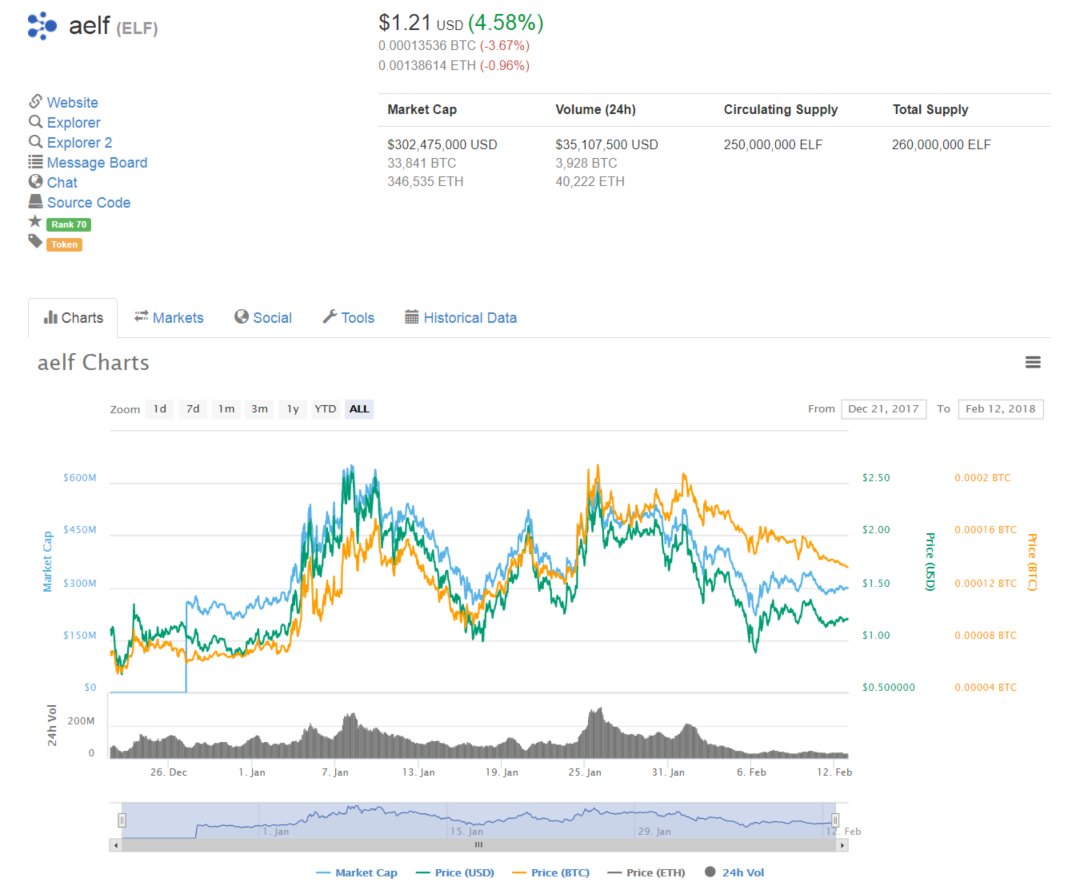Click the bar chart icon in Charts tab
The width and height of the screenshot is (1075, 889).
(x=51, y=317)
